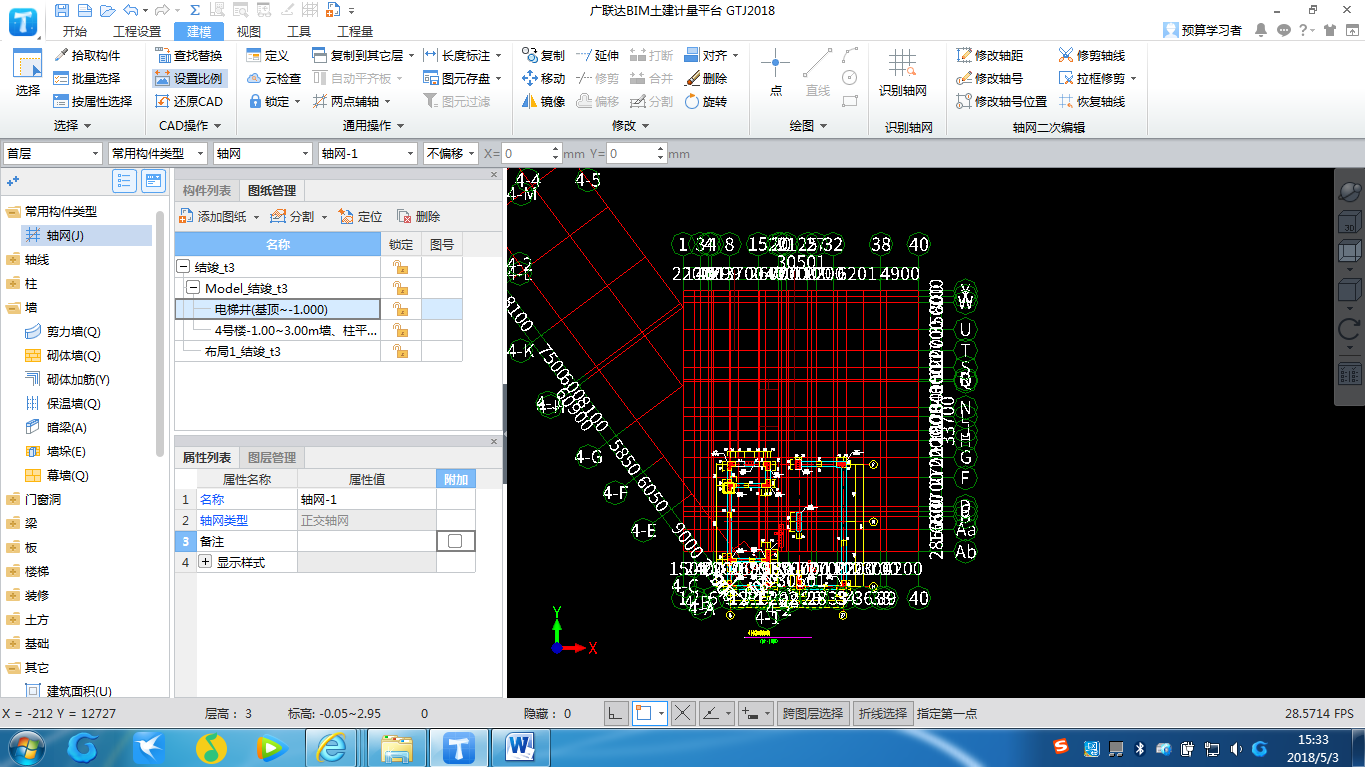Run 云检查 cloud check
Image resolution: width=1365 pixels, height=767 pixels.
(x=273, y=78)
